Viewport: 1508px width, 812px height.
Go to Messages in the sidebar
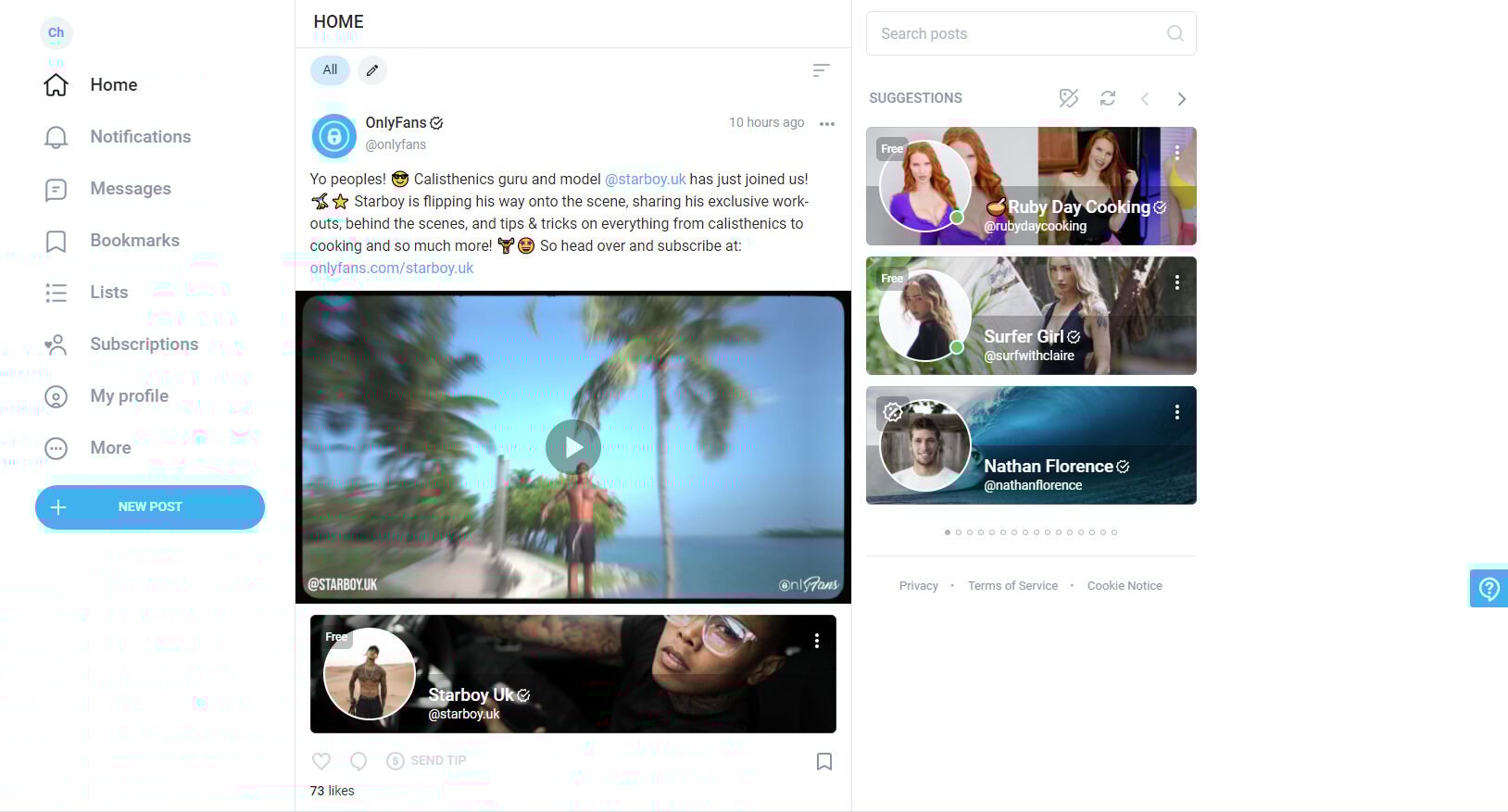pyautogui.click(x=130, y=189)
